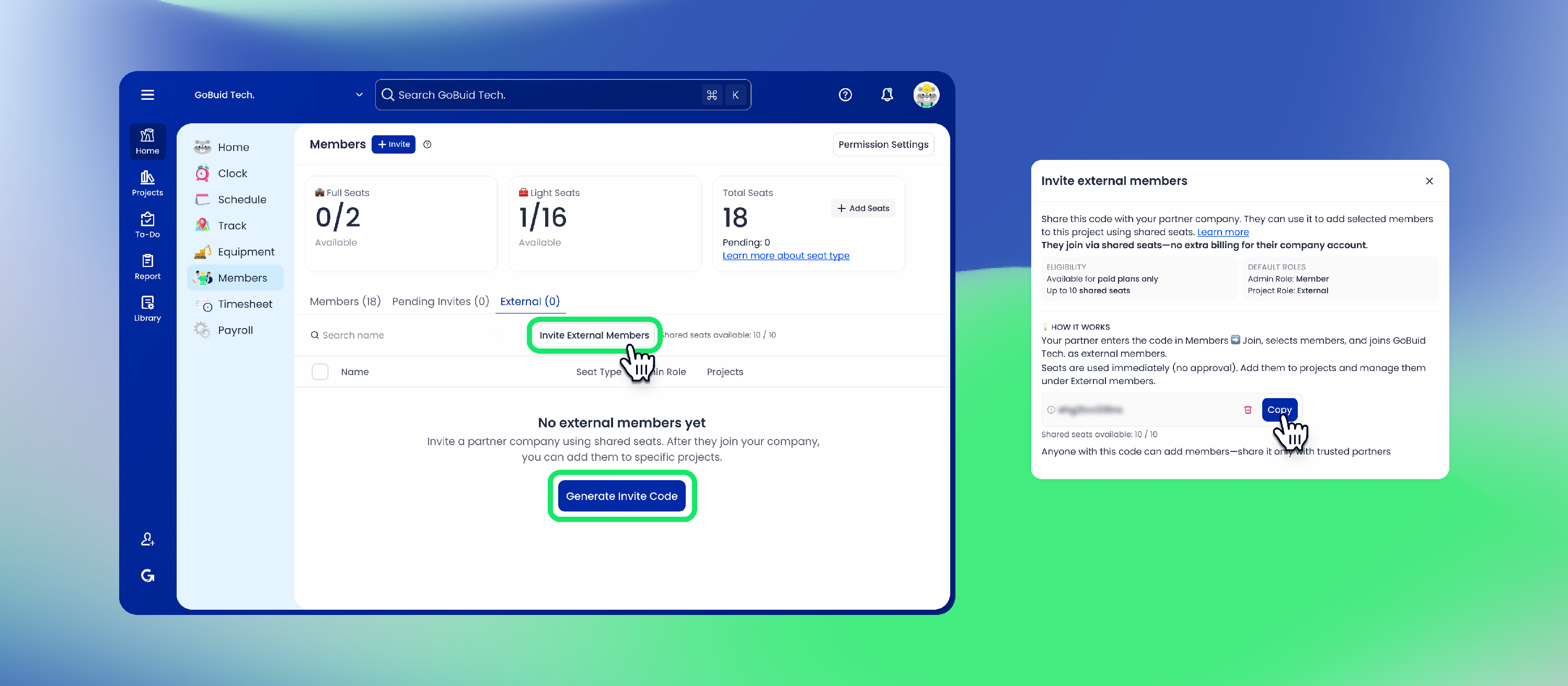Click the Search name field

point(402,335)
